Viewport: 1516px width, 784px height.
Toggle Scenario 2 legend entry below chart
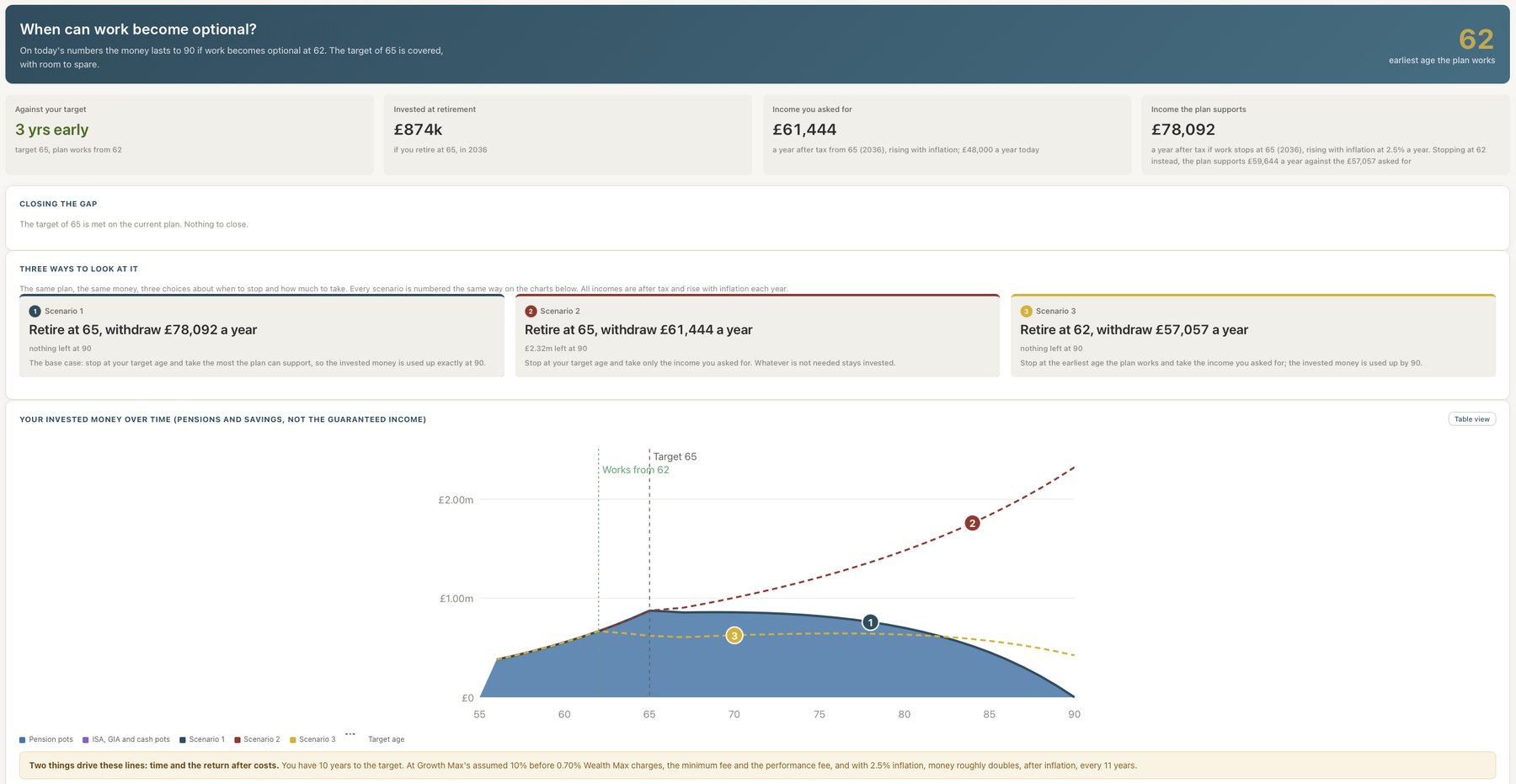257,739
